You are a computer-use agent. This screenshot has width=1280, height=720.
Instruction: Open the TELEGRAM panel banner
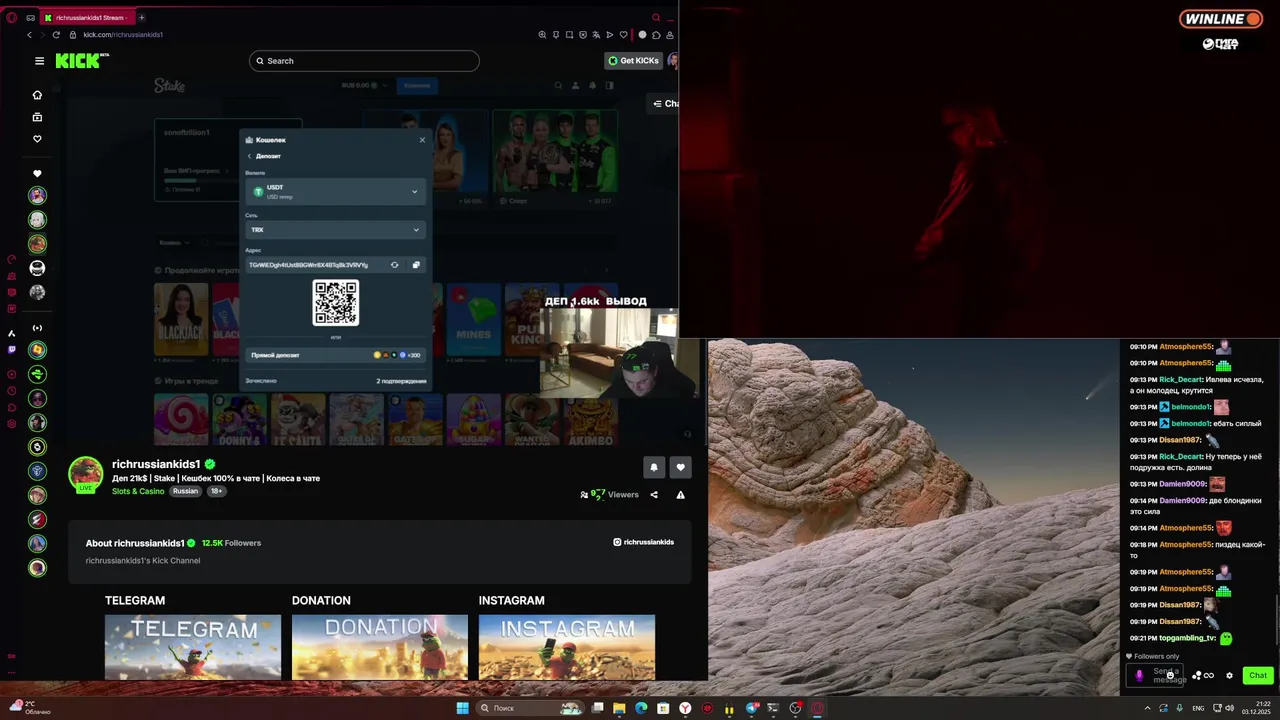click(193, 647)
